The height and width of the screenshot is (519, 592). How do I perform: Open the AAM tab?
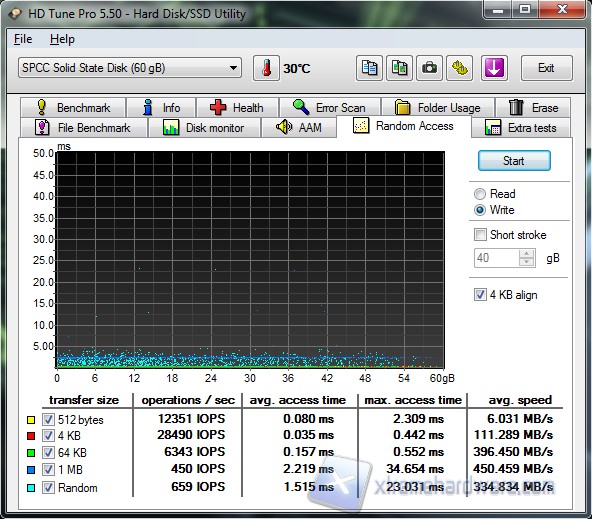(299, 128)
